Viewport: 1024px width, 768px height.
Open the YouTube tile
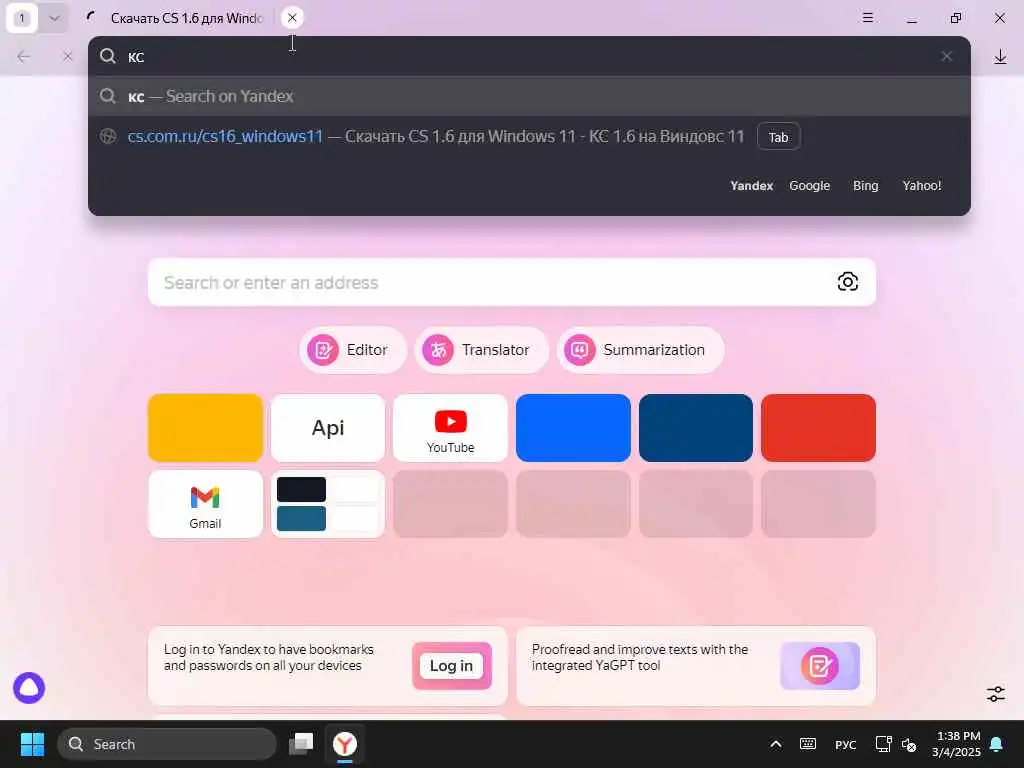tap(450, 428)
